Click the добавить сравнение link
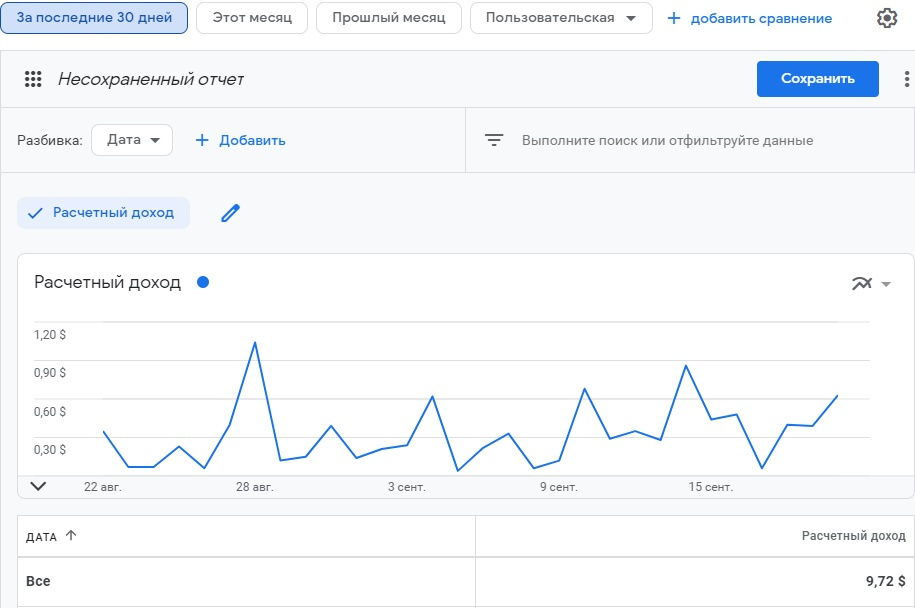 [x=749, y=18]
